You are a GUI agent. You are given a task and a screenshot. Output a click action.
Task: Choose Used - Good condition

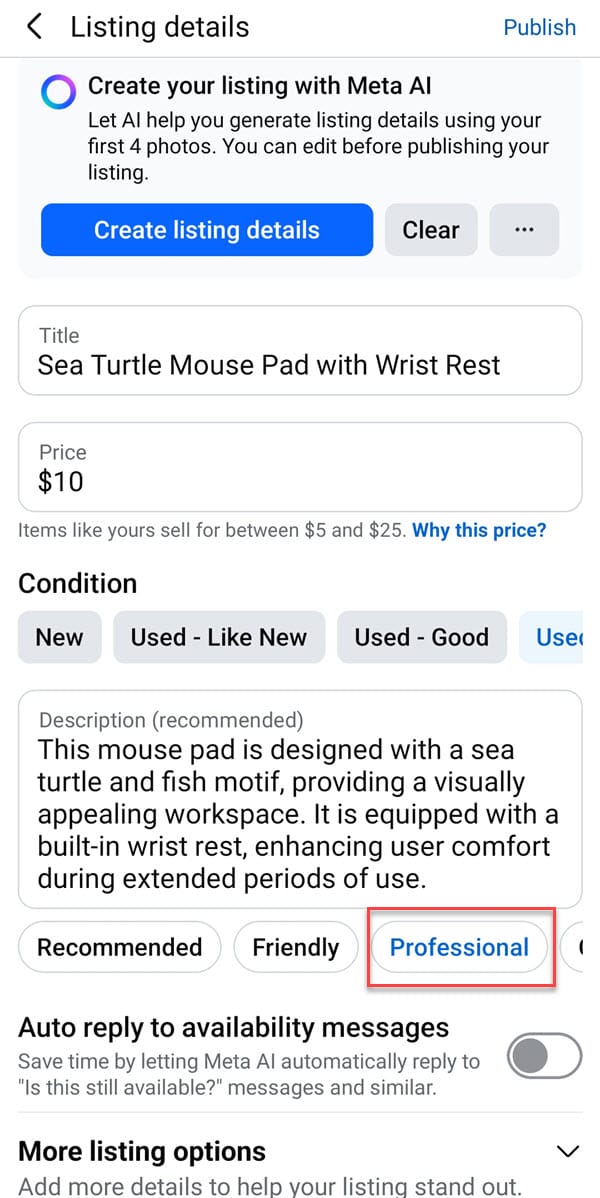[x=421, y=637]
